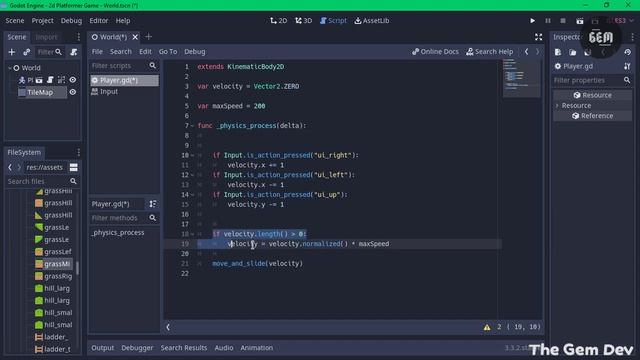Stop the running scene

[563, 21]
